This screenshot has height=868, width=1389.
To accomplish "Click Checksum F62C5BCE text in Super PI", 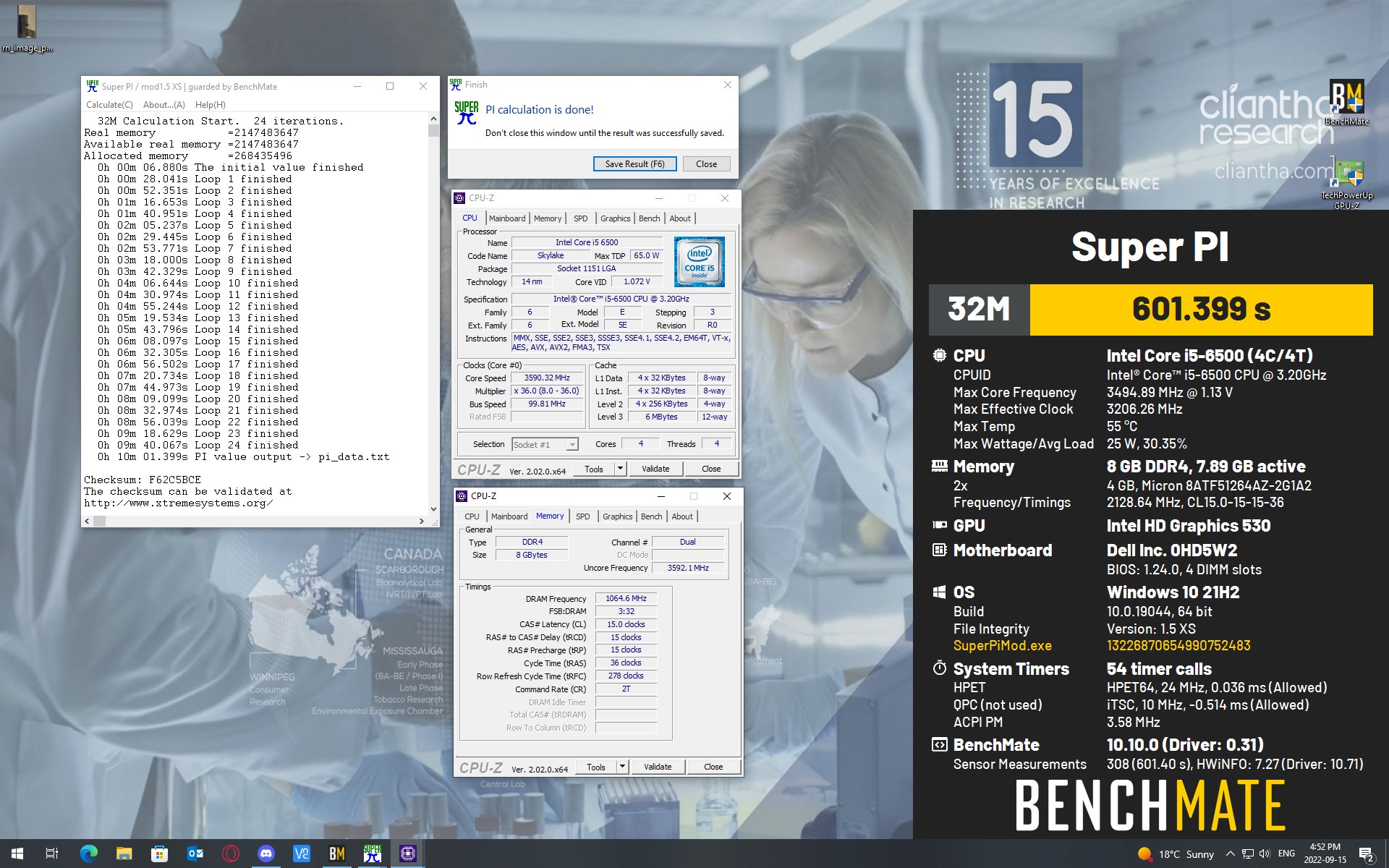I will coord(143,480).
